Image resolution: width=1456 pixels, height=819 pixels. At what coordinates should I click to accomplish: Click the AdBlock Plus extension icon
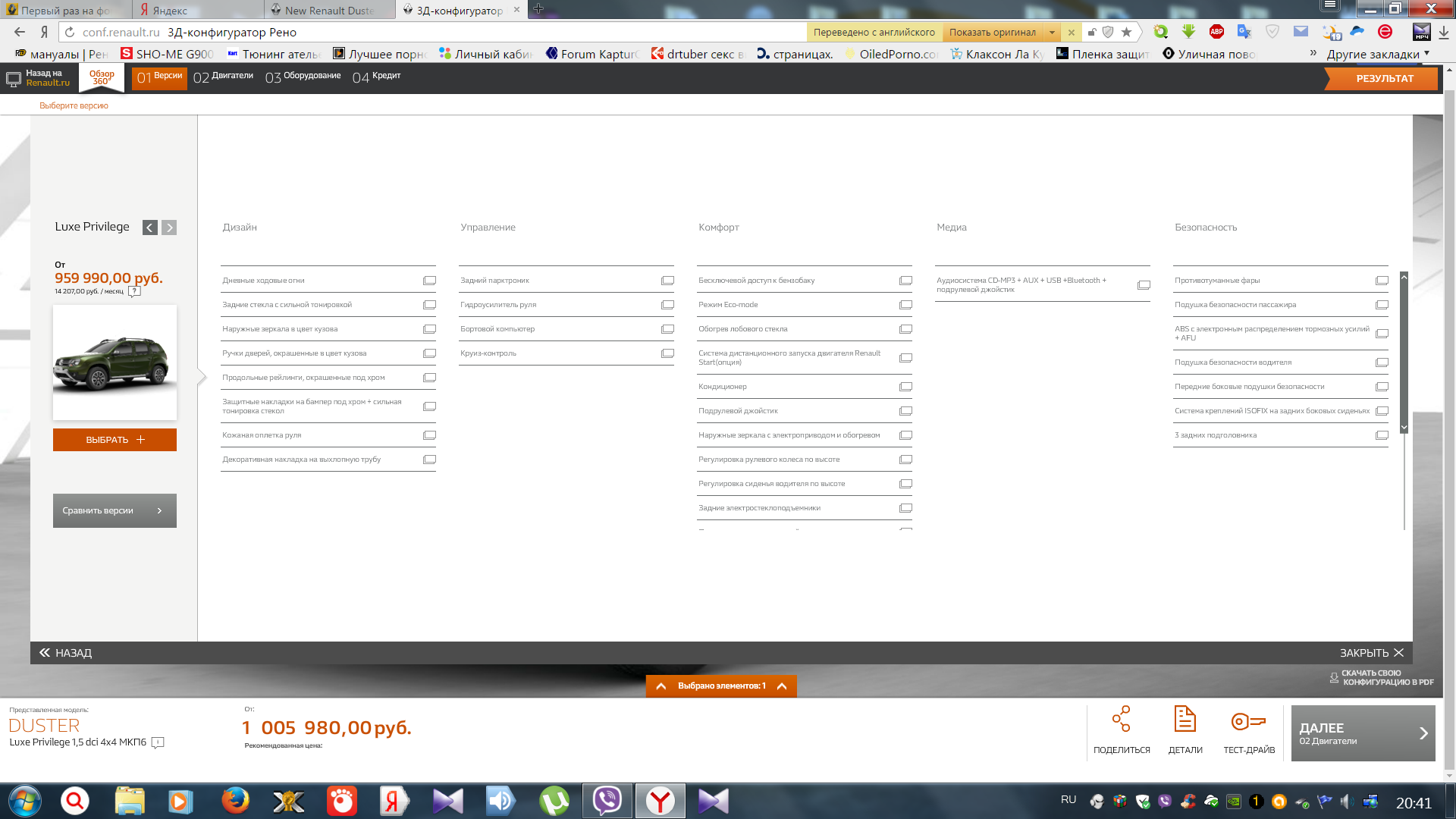[x=1216, y=32]
